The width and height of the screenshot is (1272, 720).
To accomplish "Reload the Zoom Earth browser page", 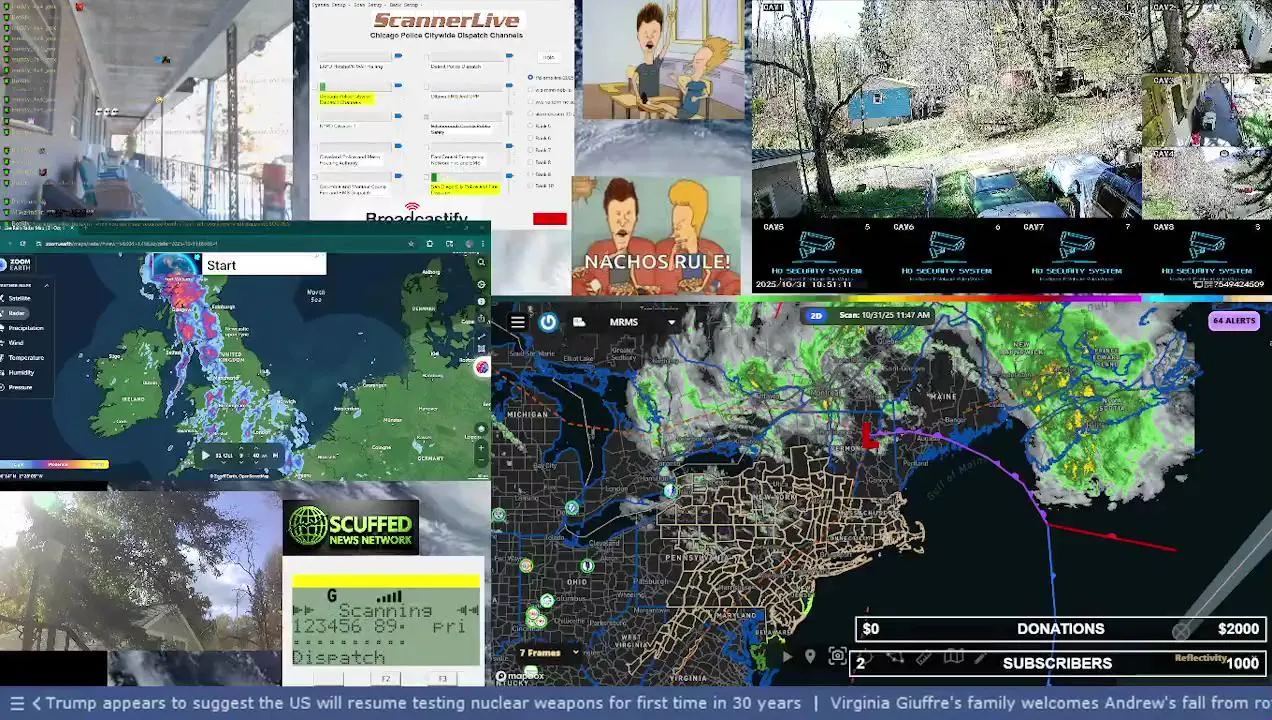I will 22,244.
